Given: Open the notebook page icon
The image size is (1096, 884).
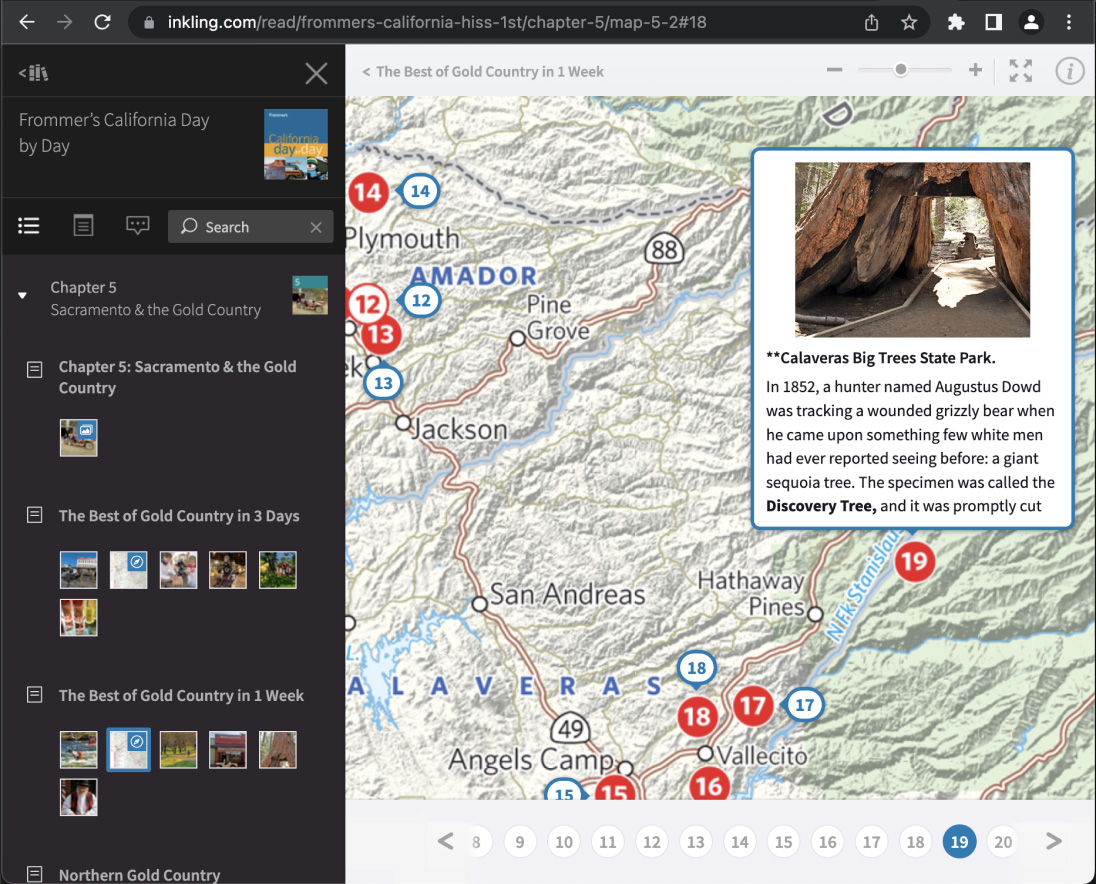Looking at the screenshot, I should pyautogui.click(x=83, y=226).
